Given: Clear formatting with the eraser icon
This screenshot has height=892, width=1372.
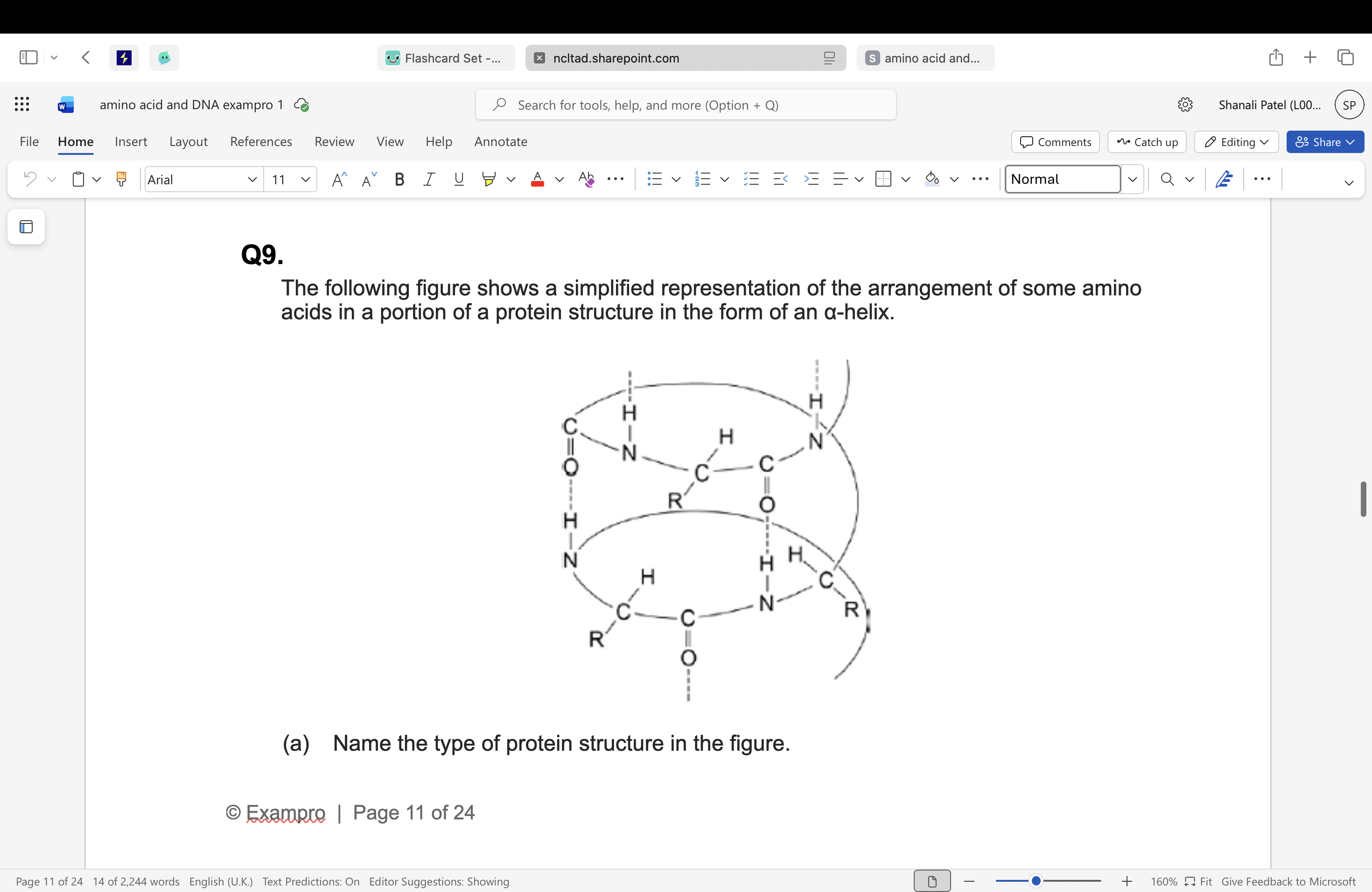Looking at the screenshot, I should [586, 179].
